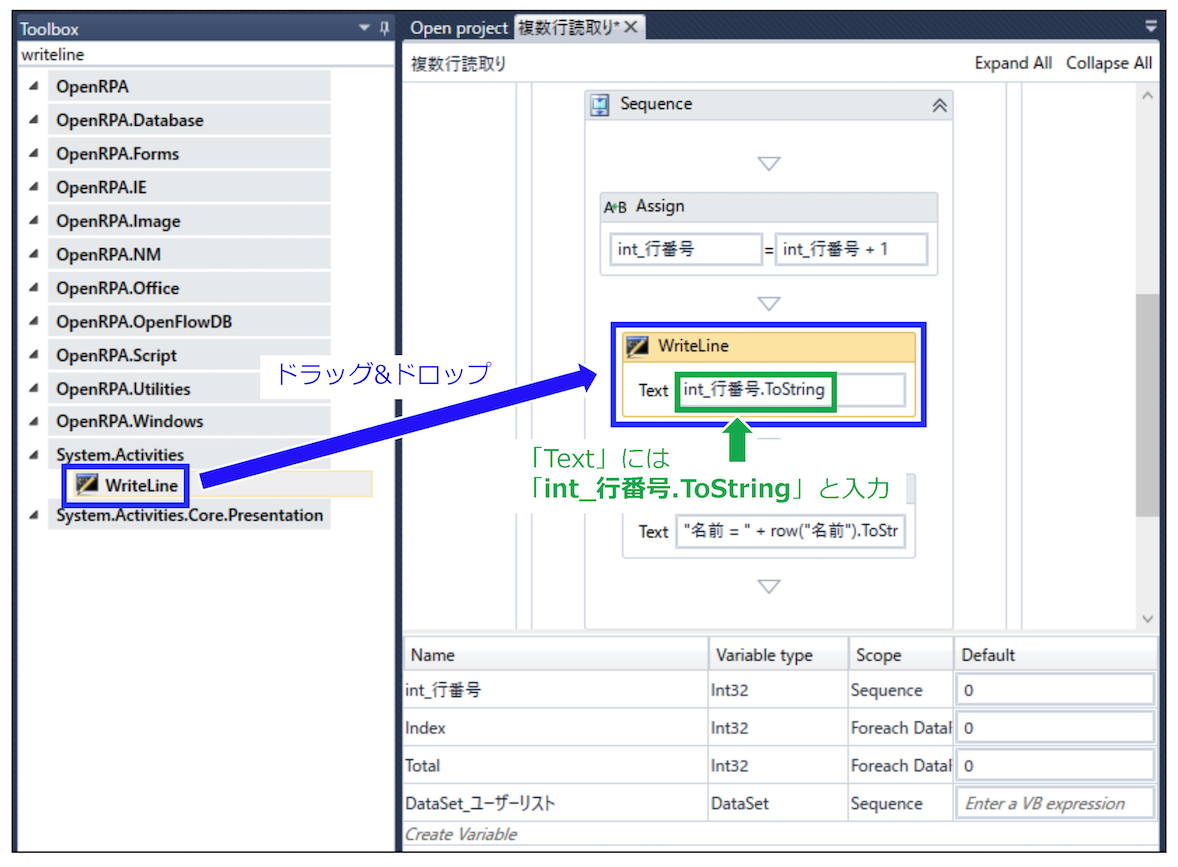Click the Toolbox pin icon
The image size is (1178, 867).
(385, 29)
